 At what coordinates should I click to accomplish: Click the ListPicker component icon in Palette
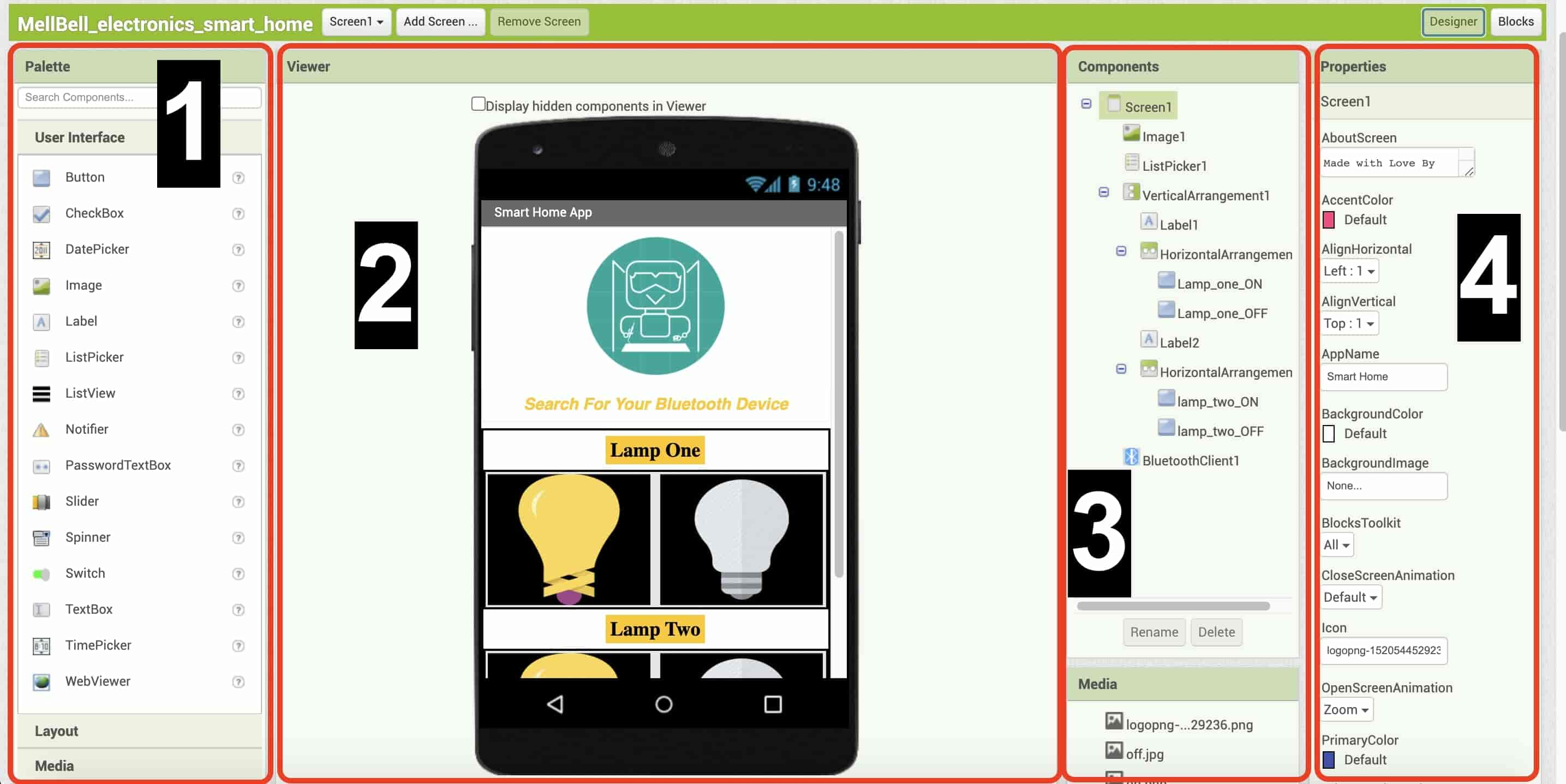[41, 357]
